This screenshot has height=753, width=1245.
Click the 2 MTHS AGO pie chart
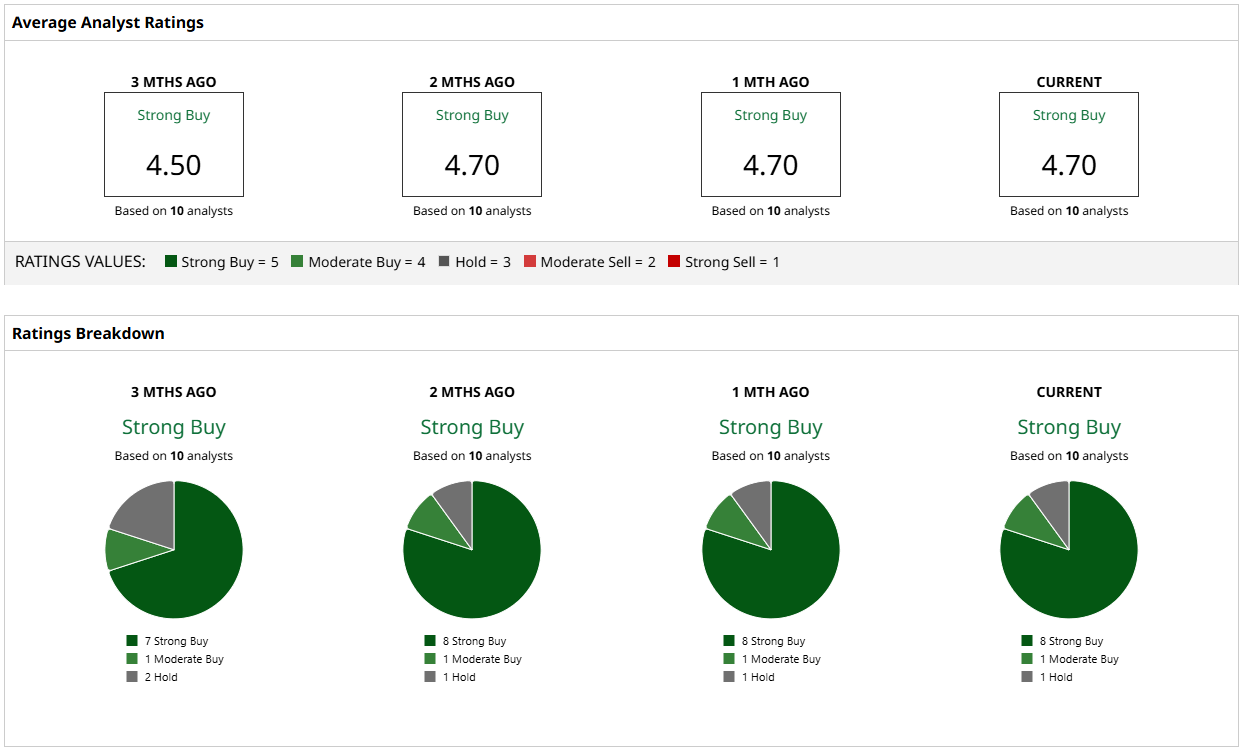pos(472,550)
